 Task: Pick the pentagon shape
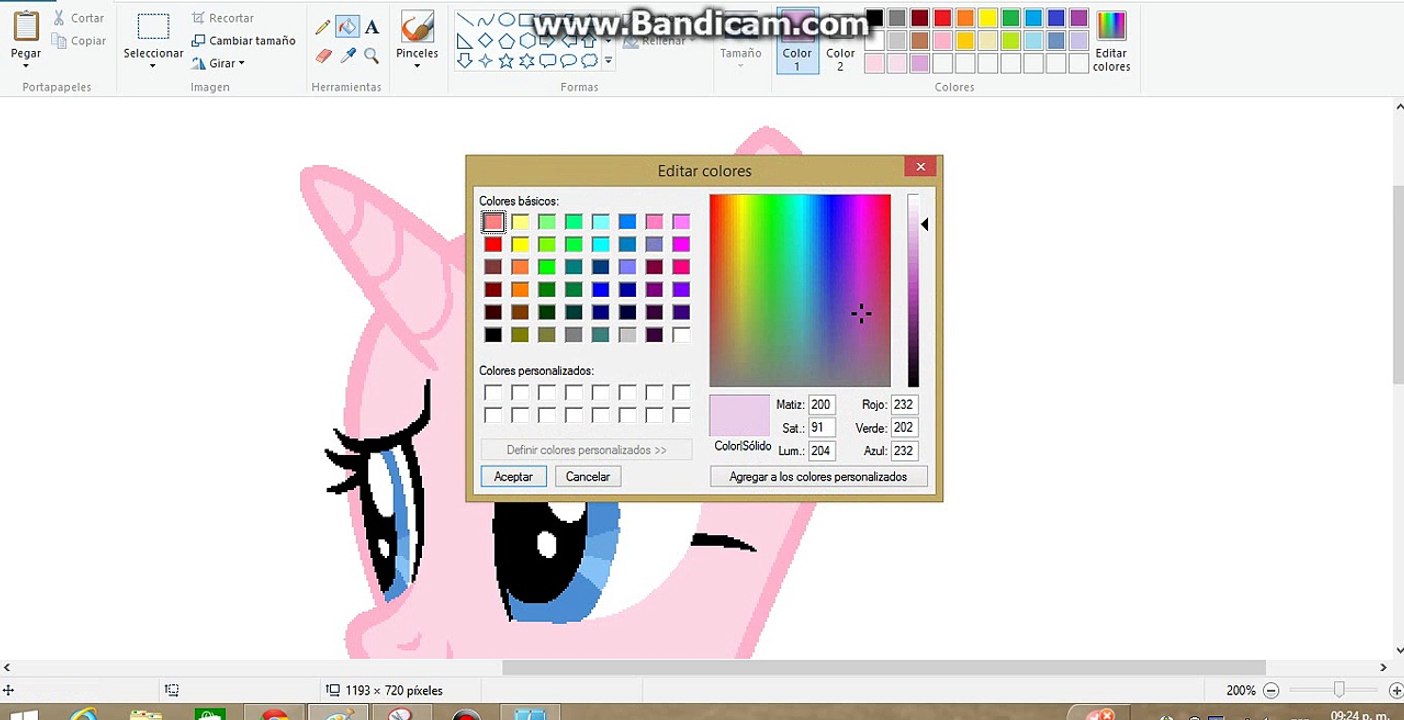pos(506,41)
